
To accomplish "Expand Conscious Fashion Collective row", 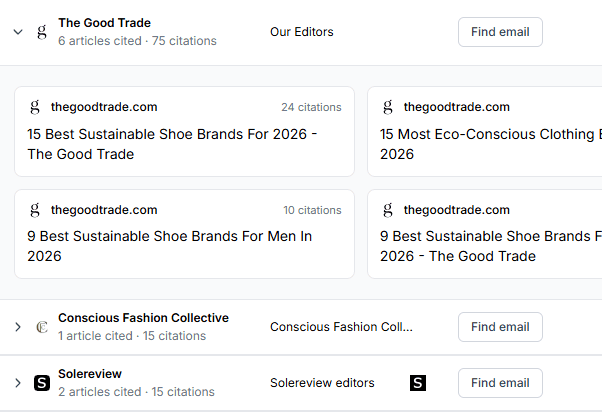I will coord(18,327).
